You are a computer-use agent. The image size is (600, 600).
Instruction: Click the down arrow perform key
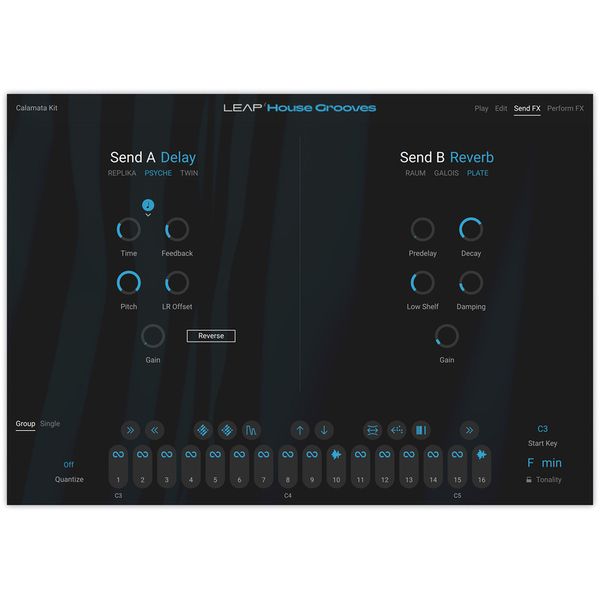point(324,430)
